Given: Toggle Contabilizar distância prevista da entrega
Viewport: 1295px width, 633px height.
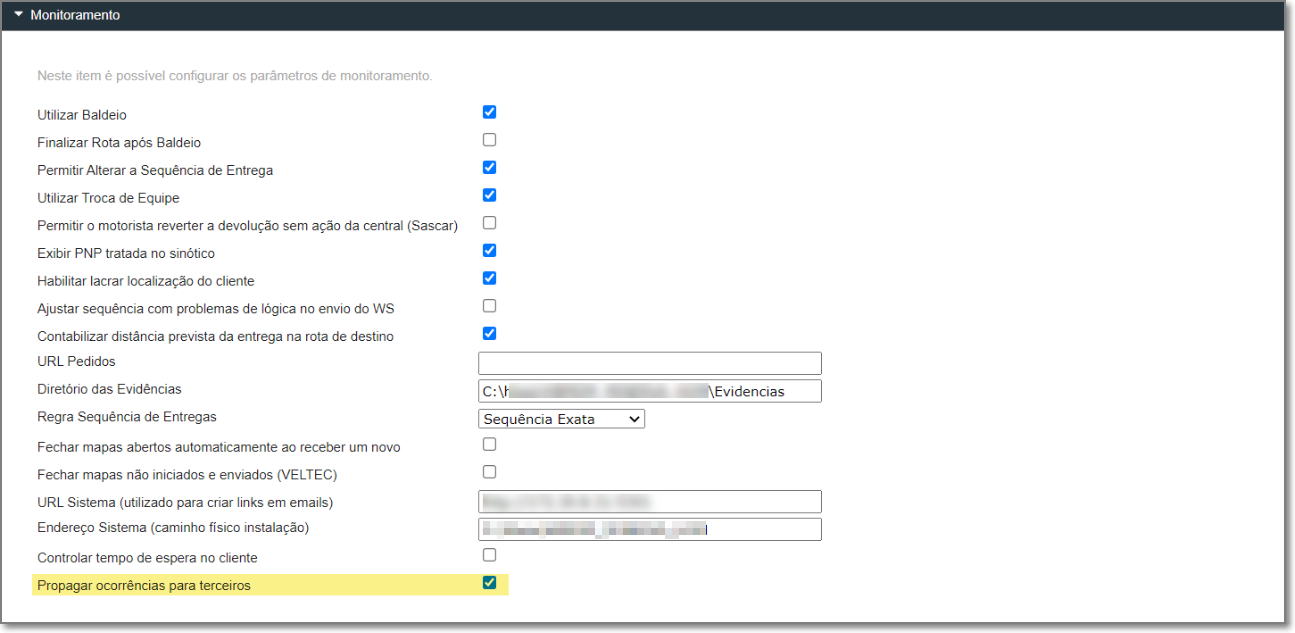Looking at the screenshot, I should (489, 333).
